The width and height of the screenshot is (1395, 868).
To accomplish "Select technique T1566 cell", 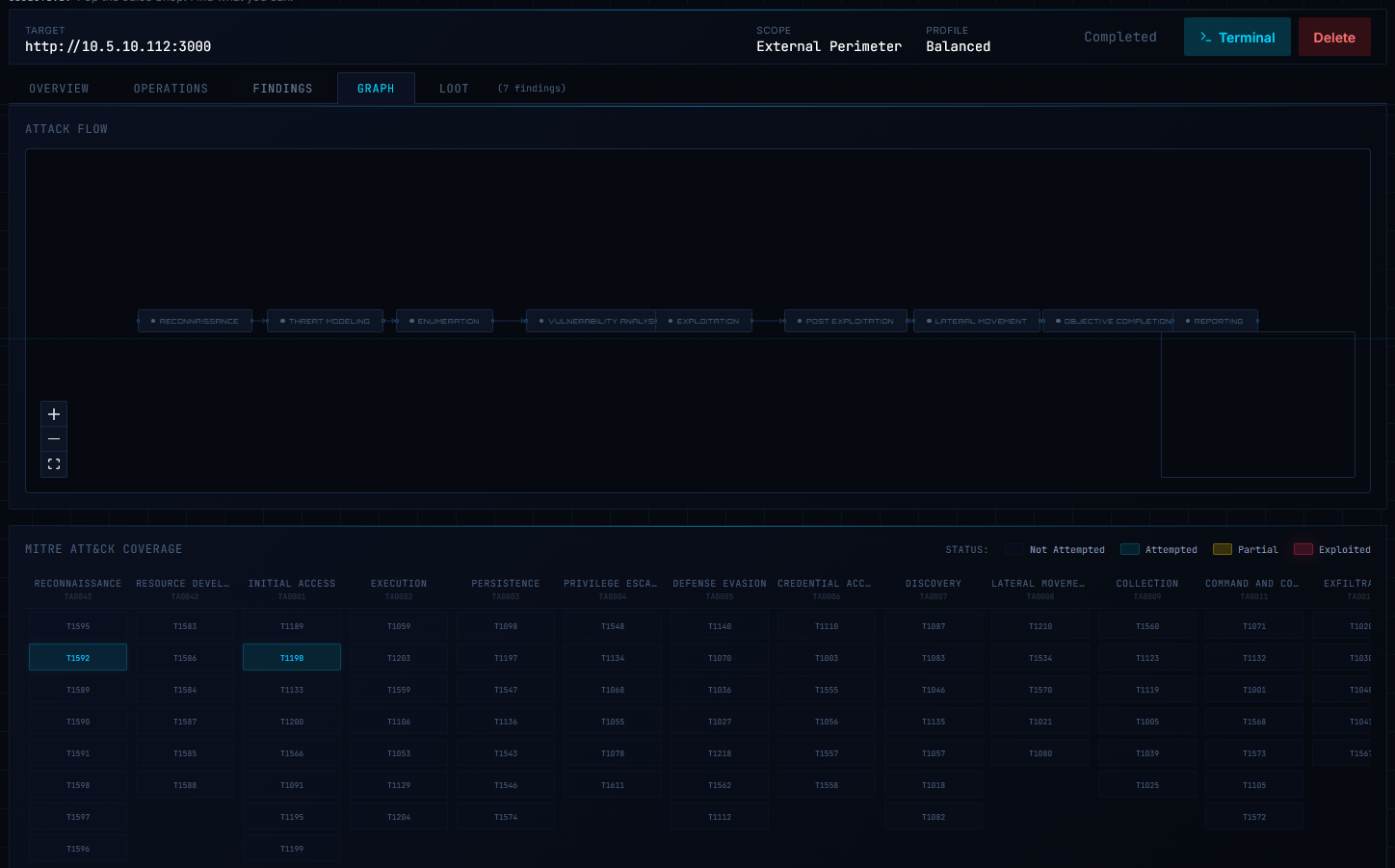I will tap(292, 752).
